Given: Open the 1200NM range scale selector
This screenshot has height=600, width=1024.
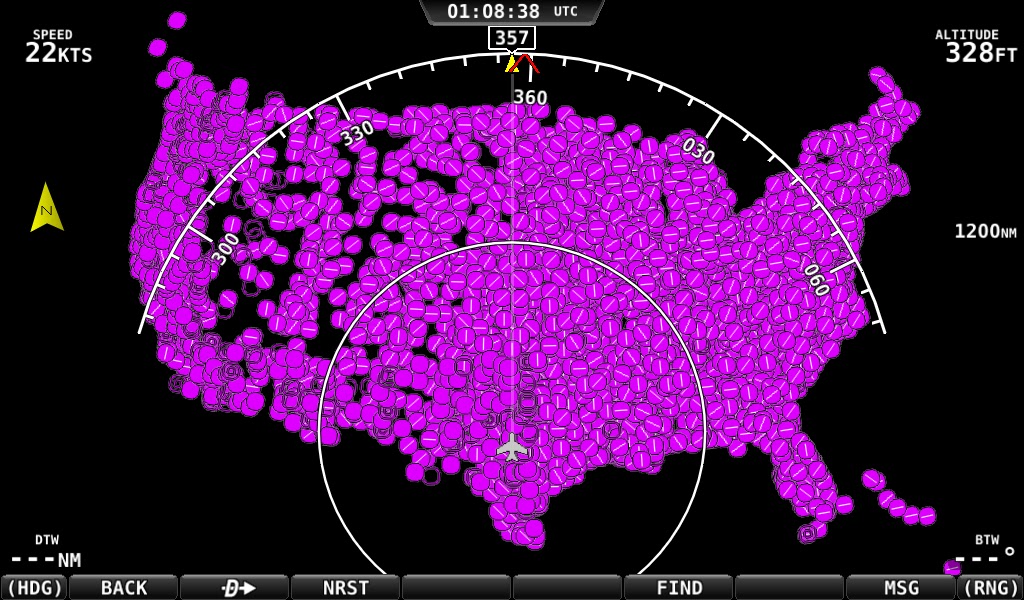Looking at the screenshot, I should tap(985, 231).
